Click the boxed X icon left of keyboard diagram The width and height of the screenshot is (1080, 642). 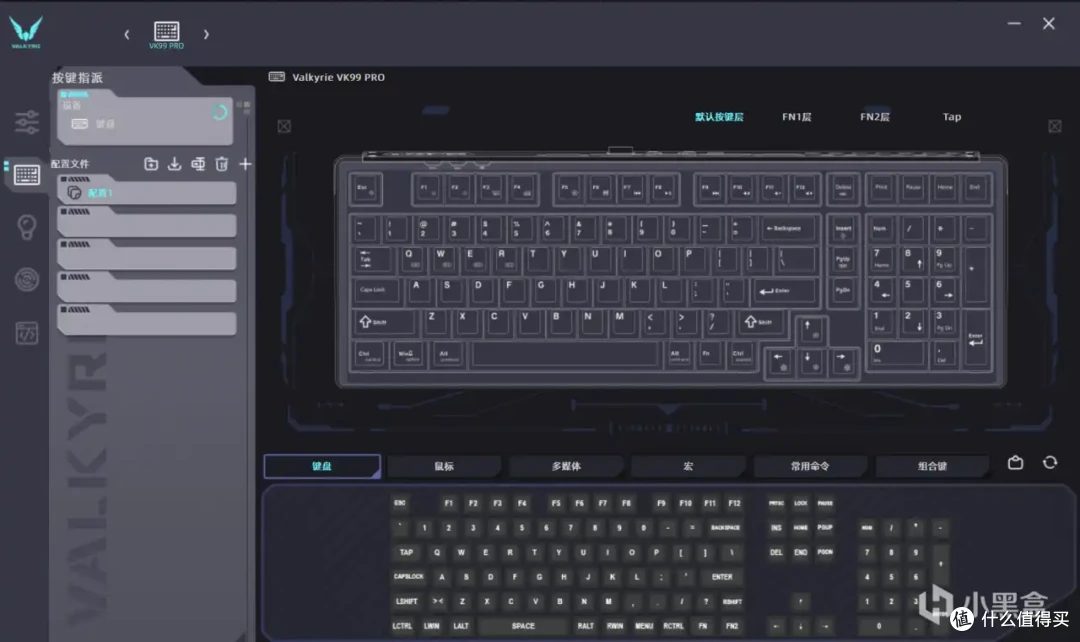pos(284,126)
